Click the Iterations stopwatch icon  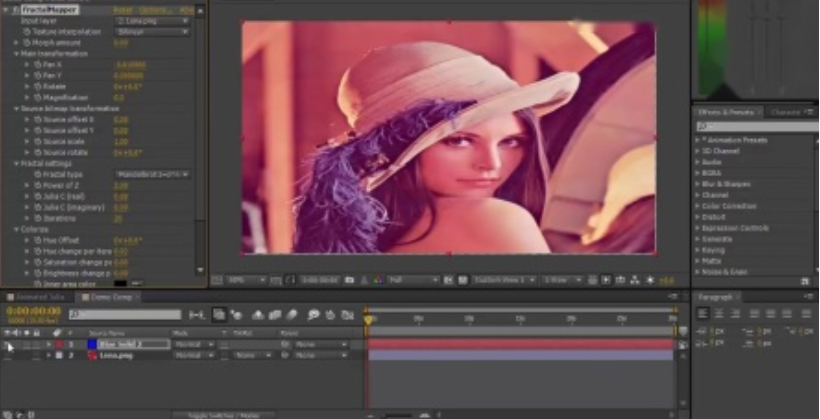[38, 218]
